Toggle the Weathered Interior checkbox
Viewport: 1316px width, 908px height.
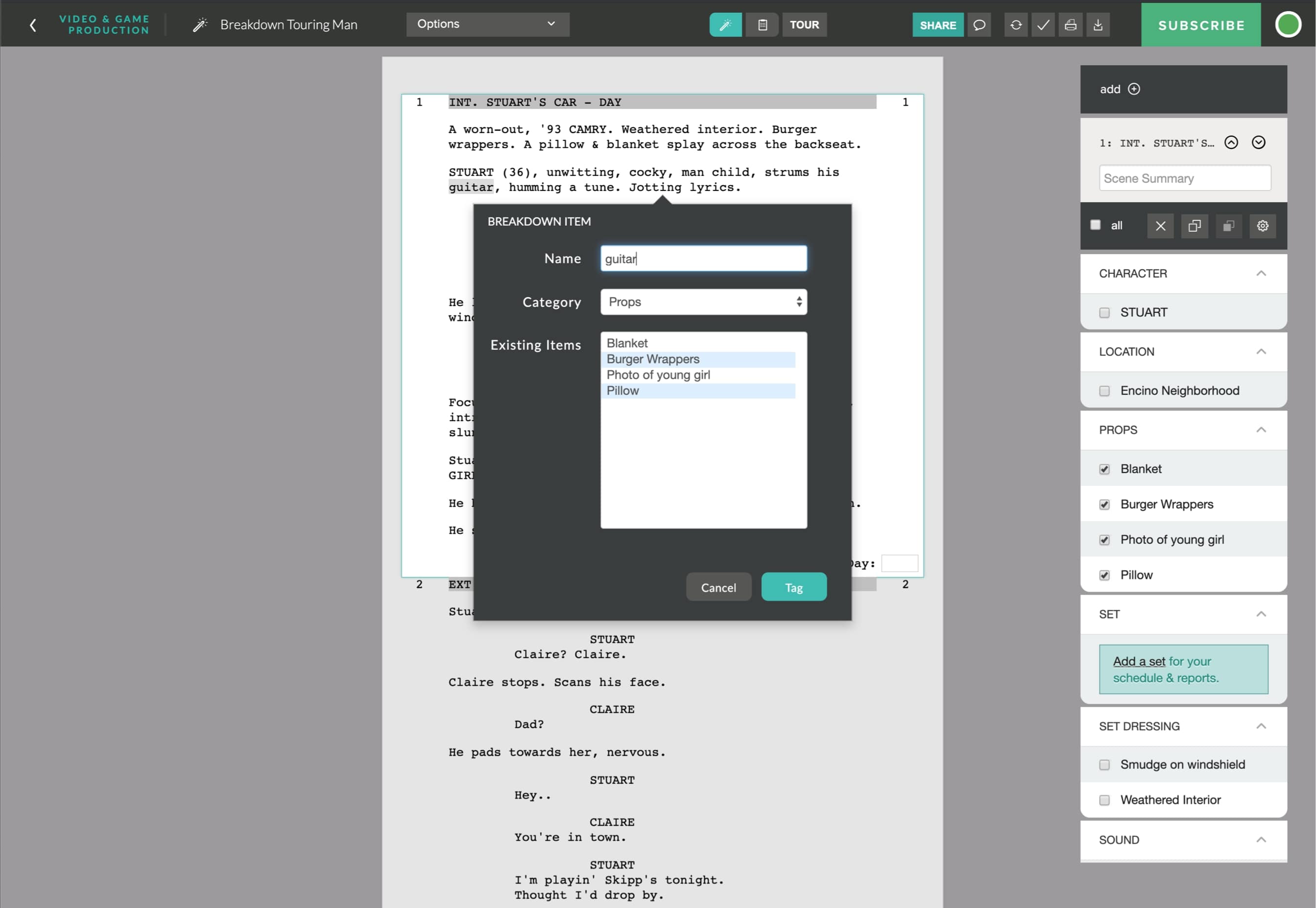[1105, 799]
